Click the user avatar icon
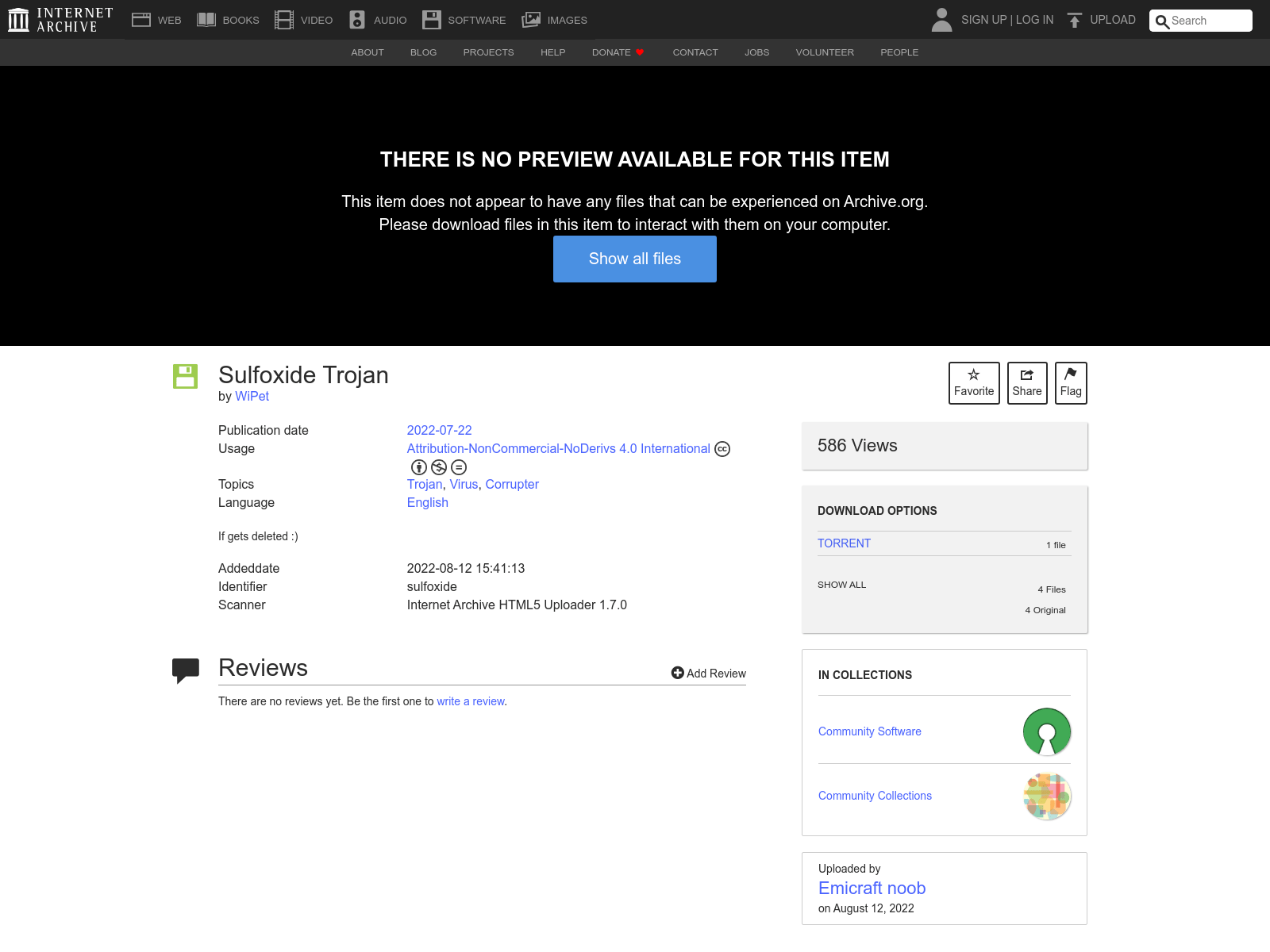The image size is (1270, 952). tap(941, 20)
